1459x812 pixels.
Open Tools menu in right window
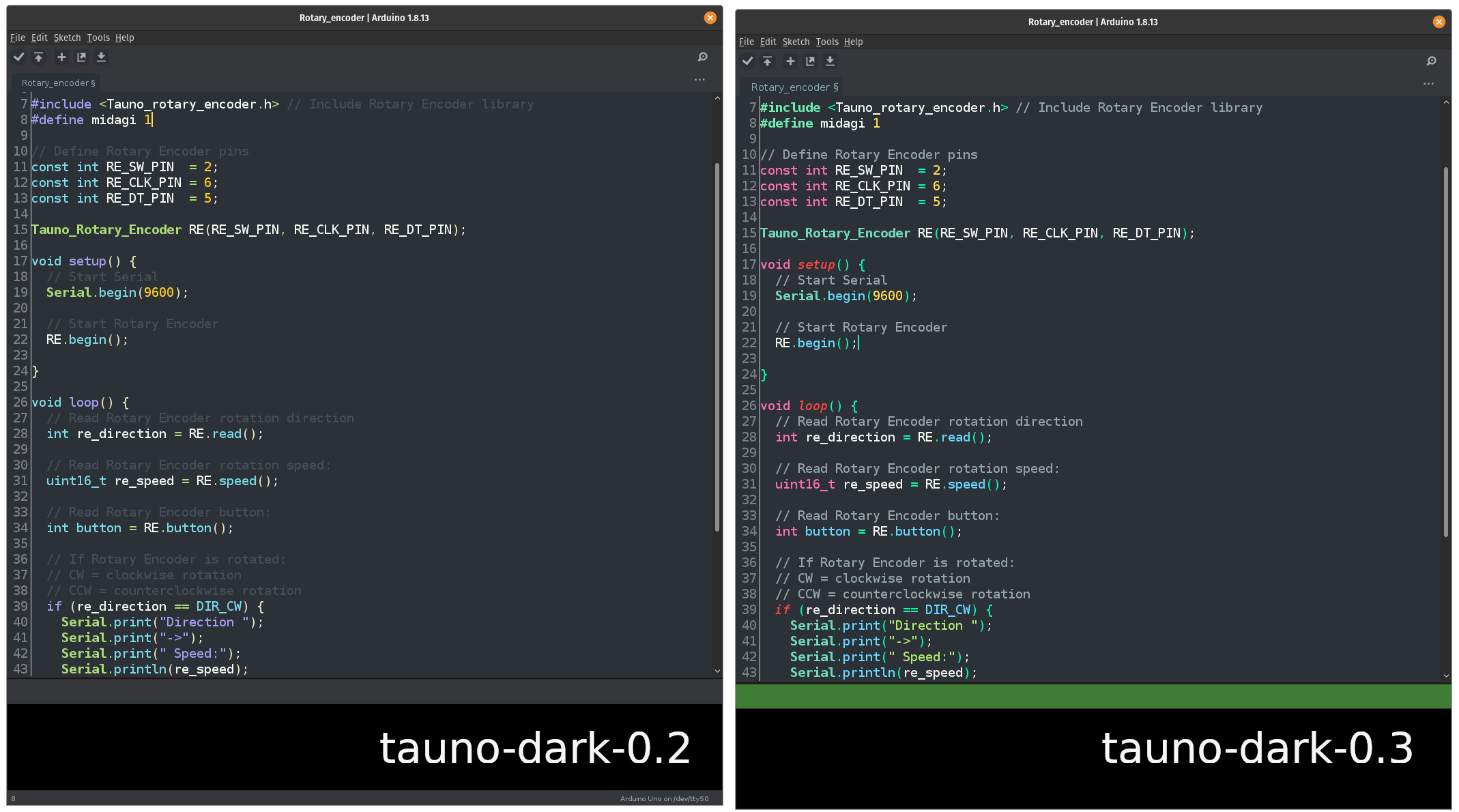[x=827, y=42]
